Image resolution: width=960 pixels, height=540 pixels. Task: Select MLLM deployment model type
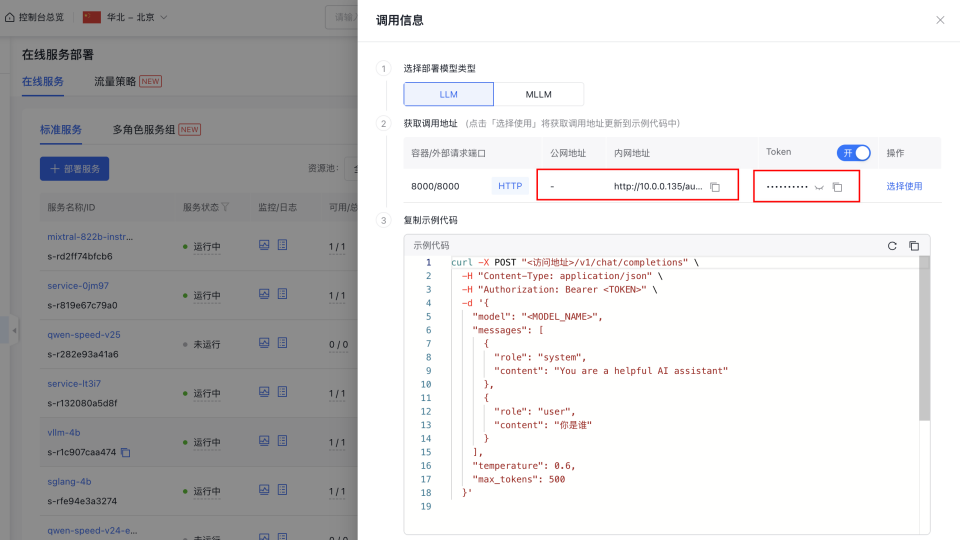[538, 94]
